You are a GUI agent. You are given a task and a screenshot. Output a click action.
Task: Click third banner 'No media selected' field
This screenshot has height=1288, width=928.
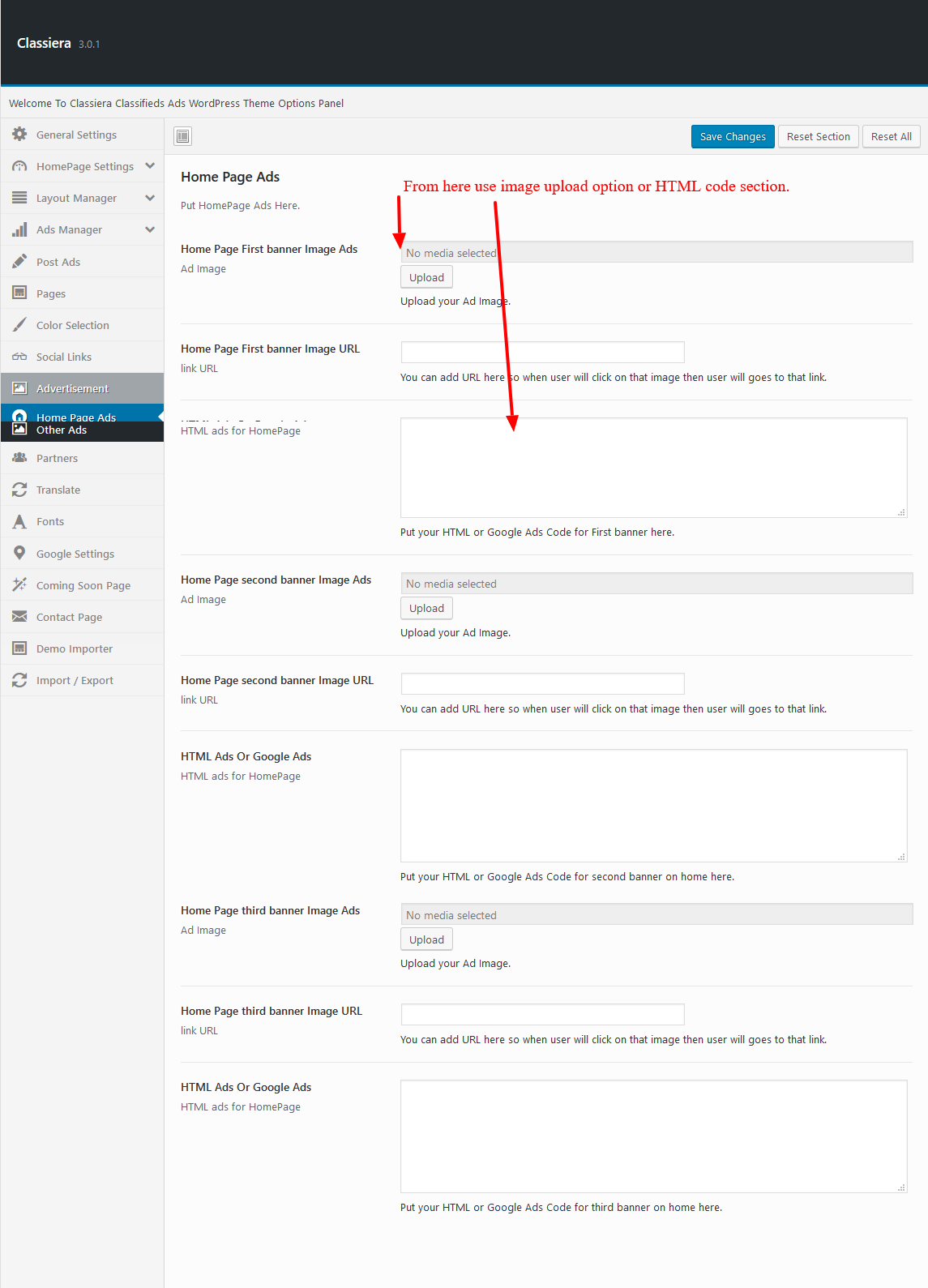[656, 914]
